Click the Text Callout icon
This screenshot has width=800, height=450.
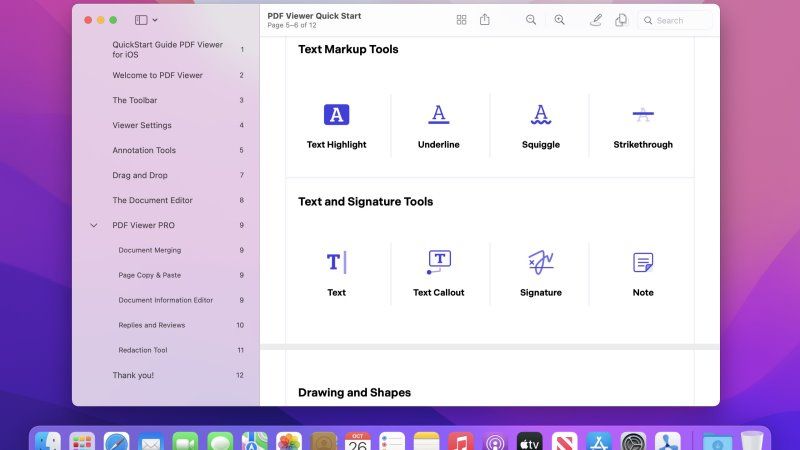tap(439, 262)
